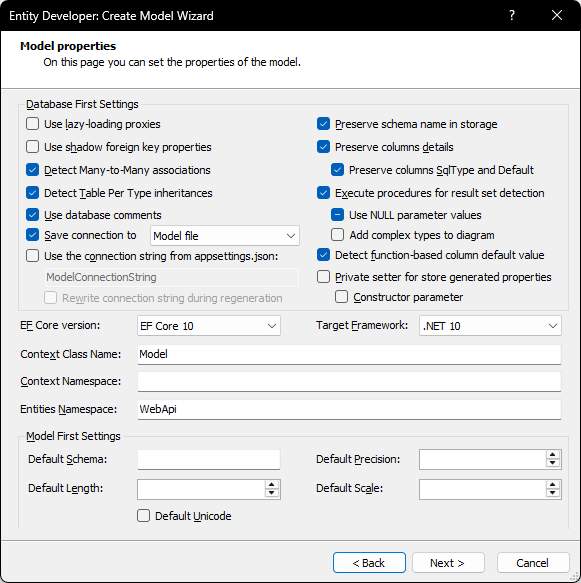Uncheck Detect Many-to-Many associations

point(33,170)
